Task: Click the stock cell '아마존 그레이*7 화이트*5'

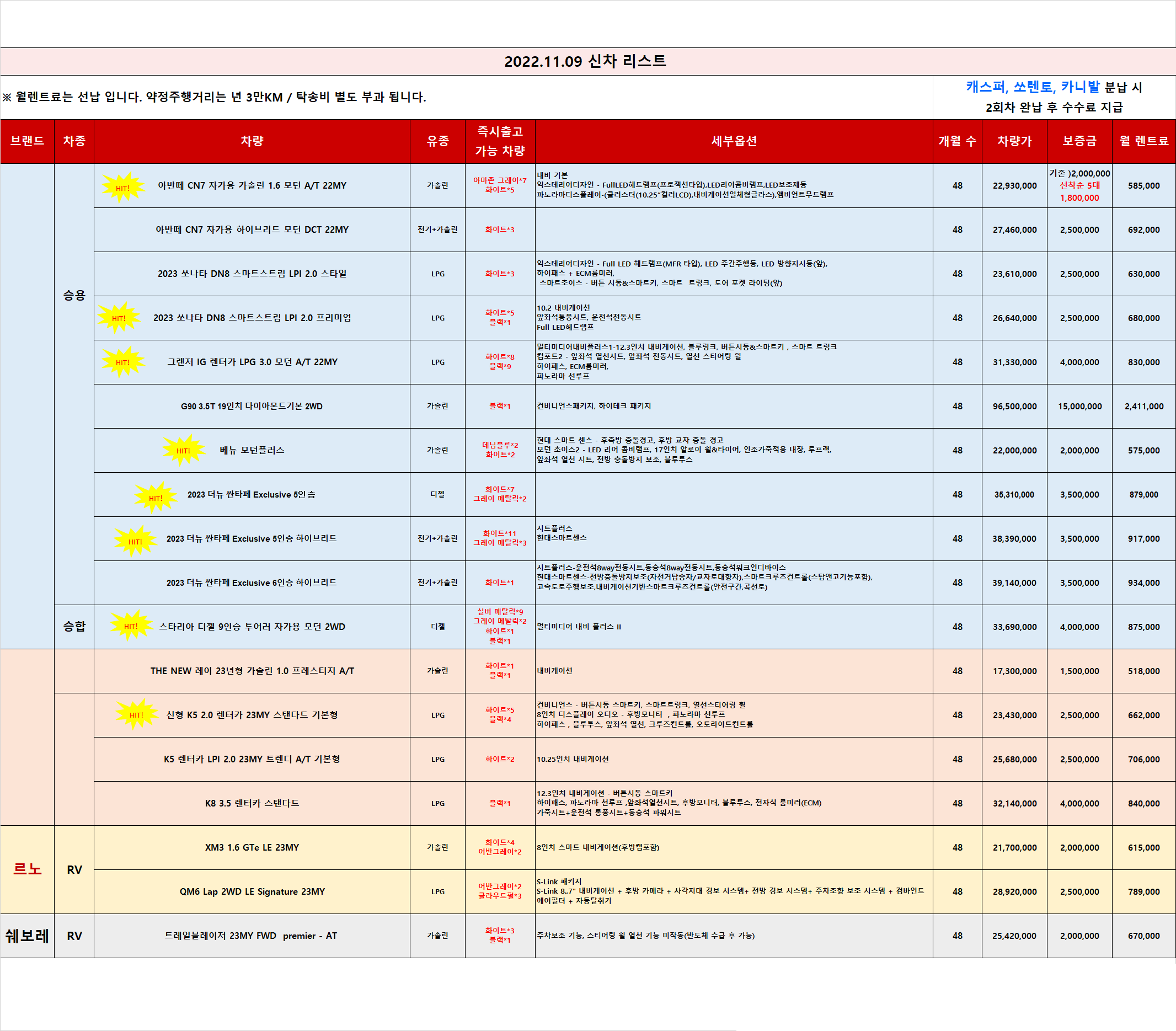Action: pos(500,185)
